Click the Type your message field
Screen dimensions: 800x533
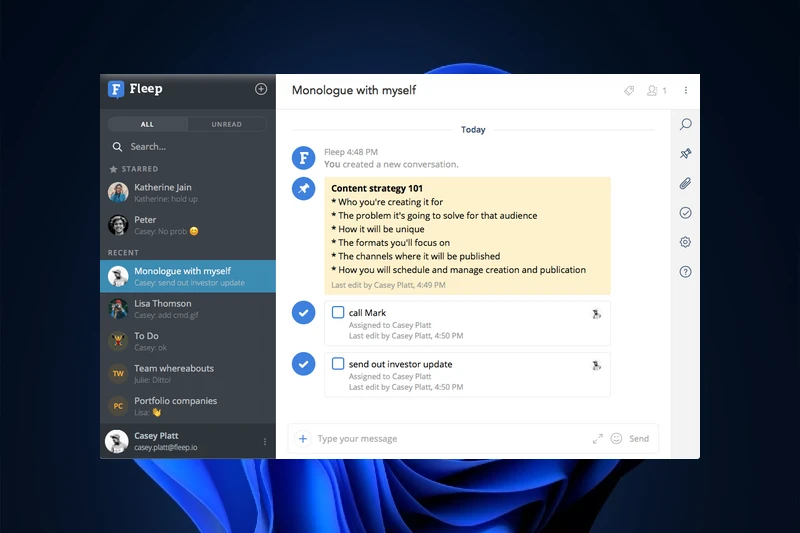tap(450, 439)
